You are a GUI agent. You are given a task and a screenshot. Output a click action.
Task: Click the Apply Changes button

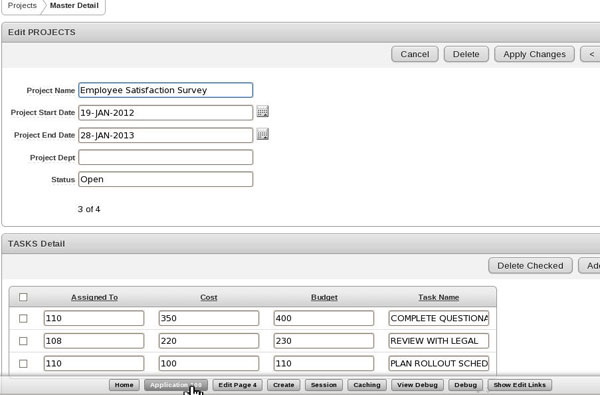534,54
